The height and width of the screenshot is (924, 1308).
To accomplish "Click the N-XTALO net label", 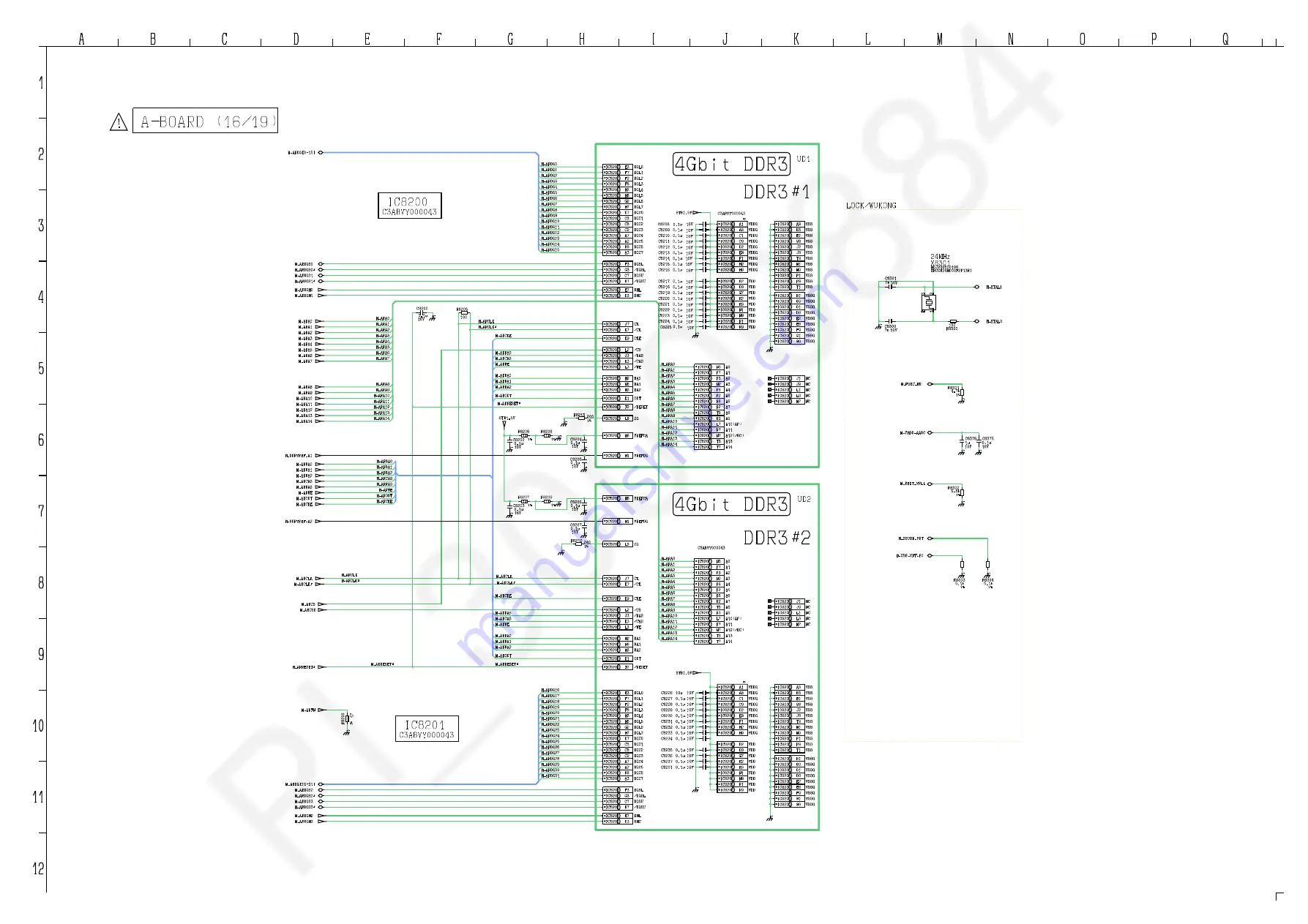I will point(994,322).
